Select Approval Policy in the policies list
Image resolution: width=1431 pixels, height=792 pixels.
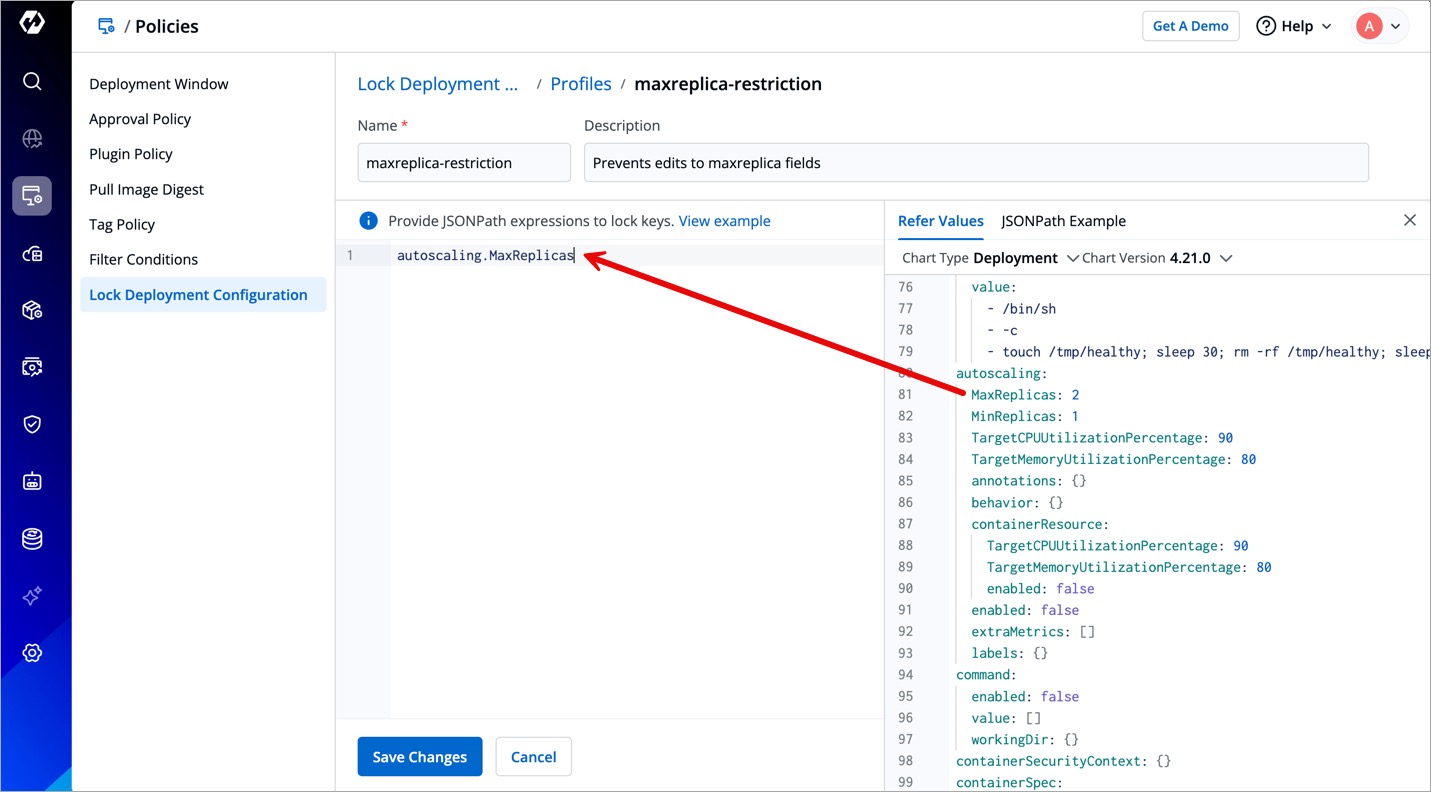tap(140, 119)
